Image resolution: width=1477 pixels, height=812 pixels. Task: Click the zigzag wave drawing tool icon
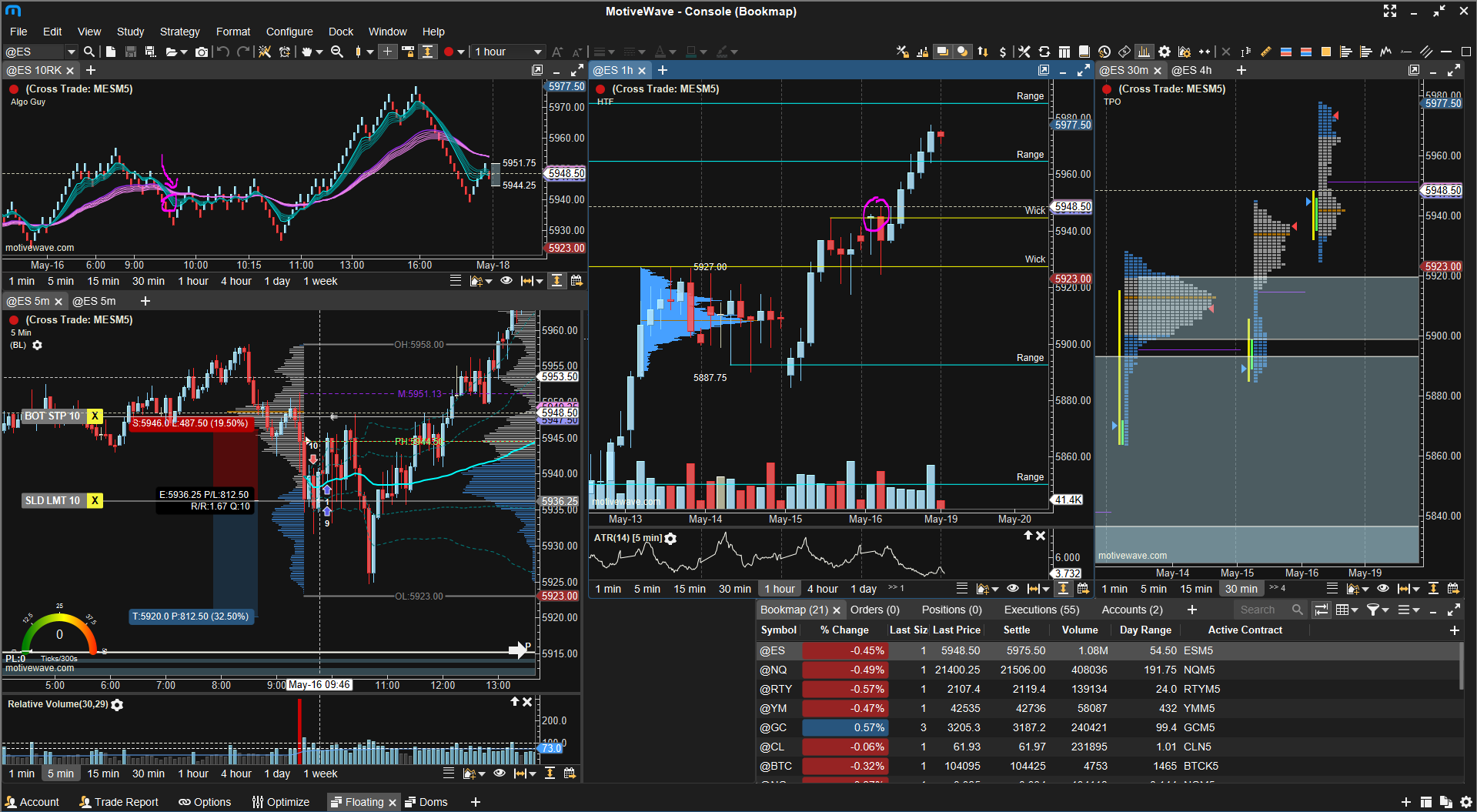pos(1386,52)
